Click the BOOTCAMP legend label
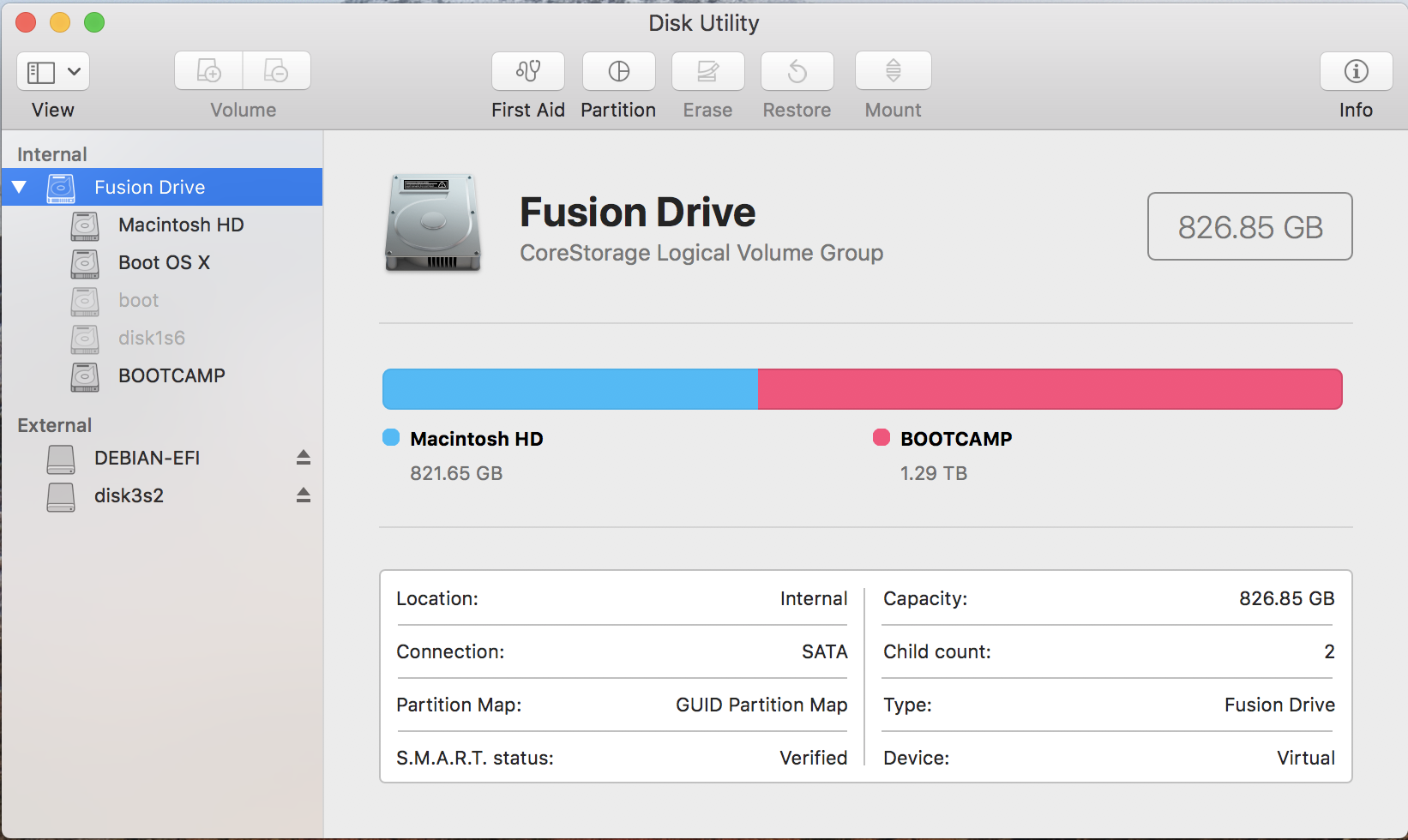Image resolution: width=1408 pixels, height=840 pixels. [956, 439]
